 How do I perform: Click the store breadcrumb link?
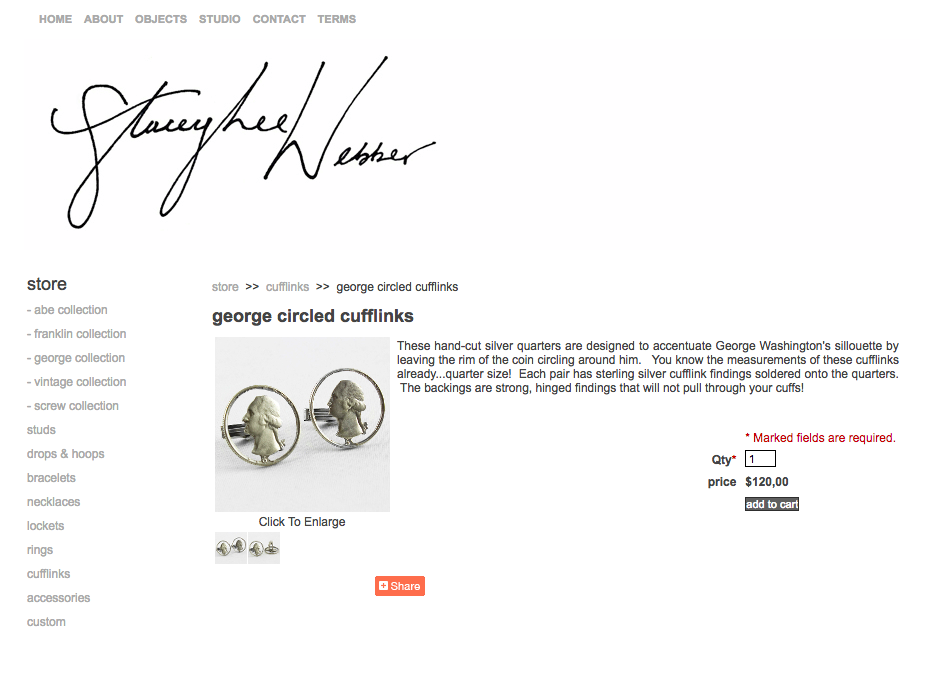click(225, 287)
